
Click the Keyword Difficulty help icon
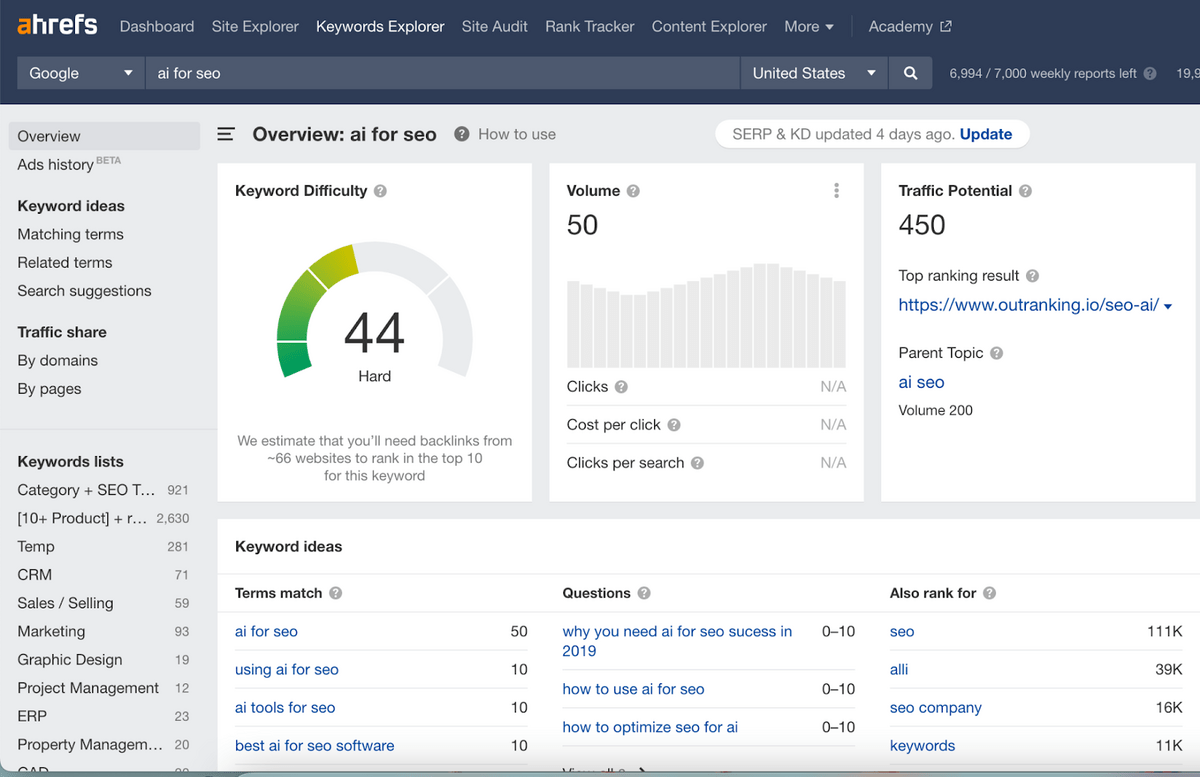click(x=381, y=191)
